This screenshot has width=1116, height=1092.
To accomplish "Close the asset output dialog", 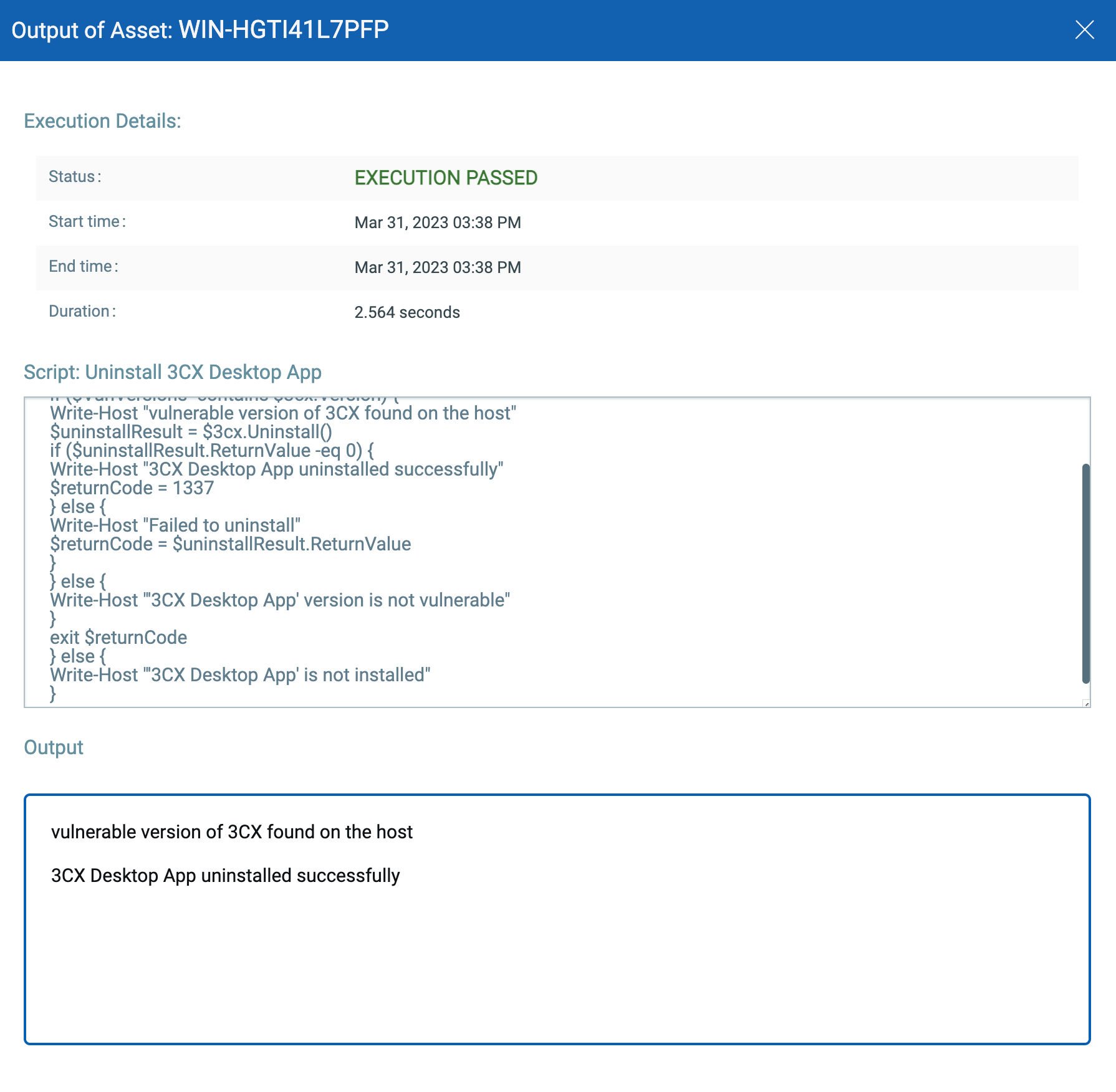I will click(x=1084, y=30).
